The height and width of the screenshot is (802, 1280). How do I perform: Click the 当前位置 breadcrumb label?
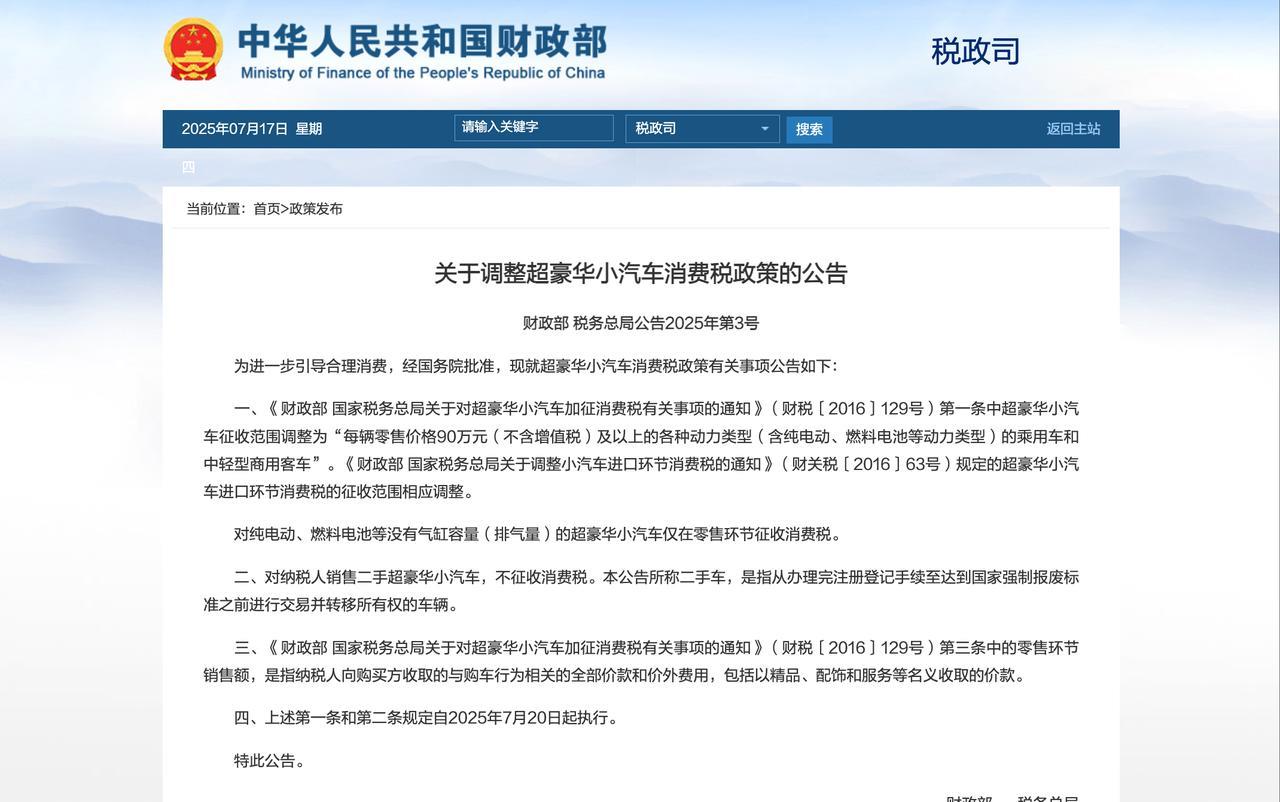click(215, 209)
